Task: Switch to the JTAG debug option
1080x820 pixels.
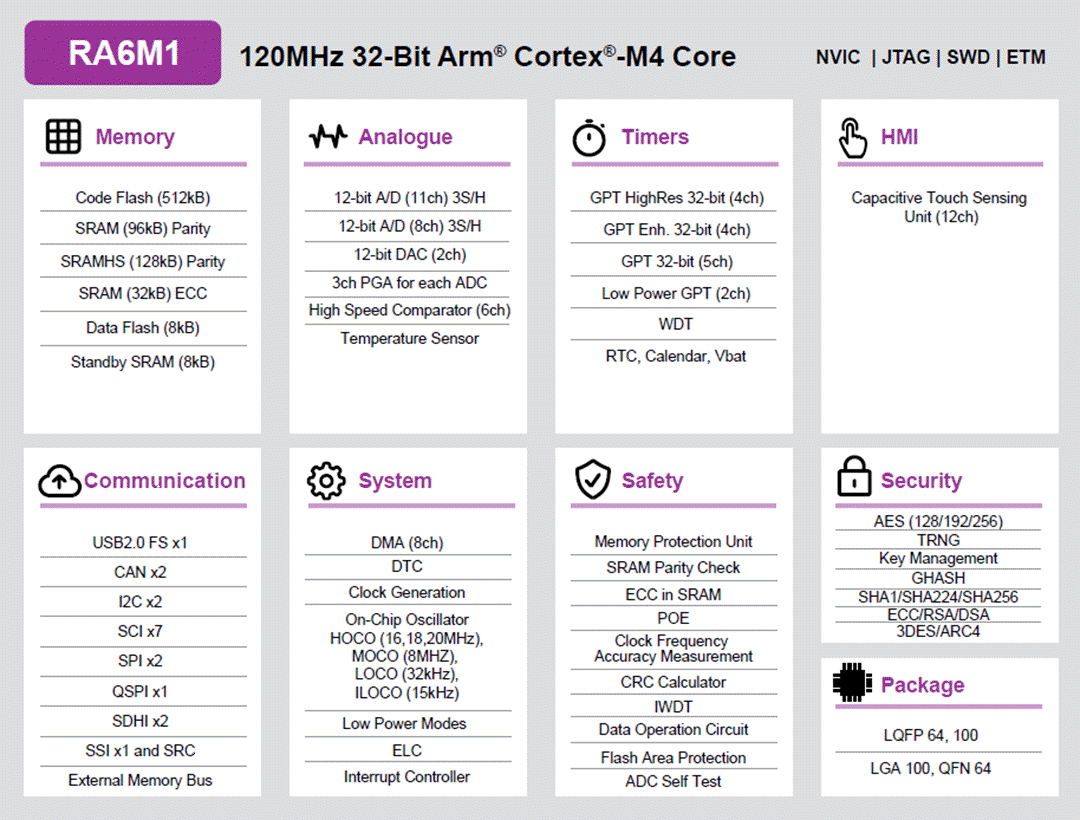Action: (x=906, y=58)
